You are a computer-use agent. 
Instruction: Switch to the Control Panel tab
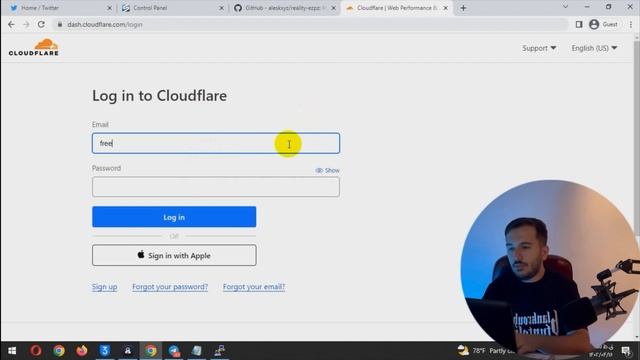tap(171, 8)
